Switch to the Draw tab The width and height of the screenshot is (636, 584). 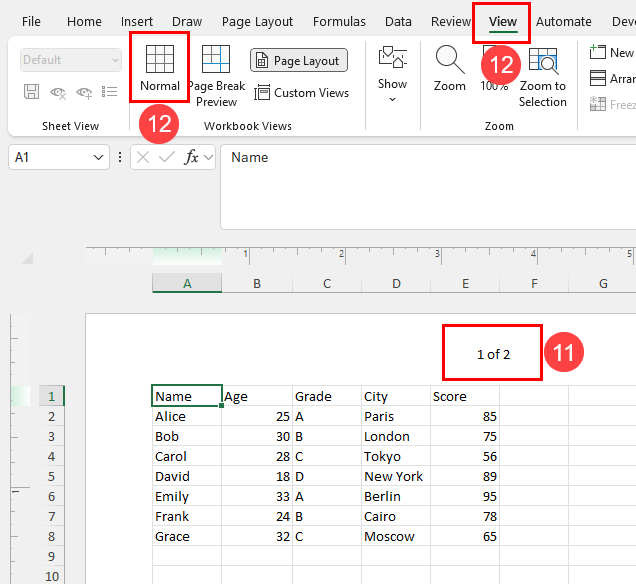(x=187, y=21)
